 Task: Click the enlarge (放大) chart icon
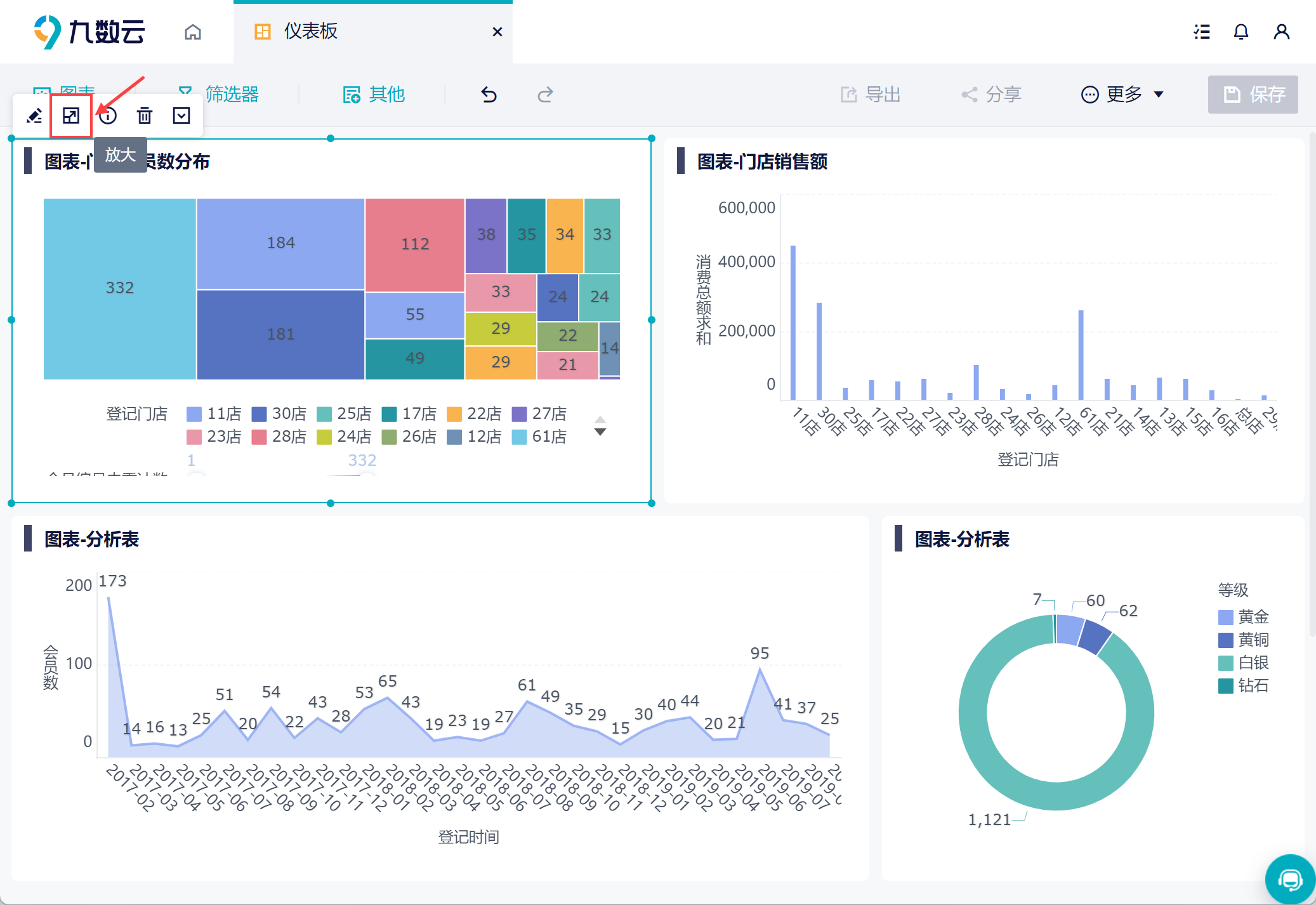[71, 116]
